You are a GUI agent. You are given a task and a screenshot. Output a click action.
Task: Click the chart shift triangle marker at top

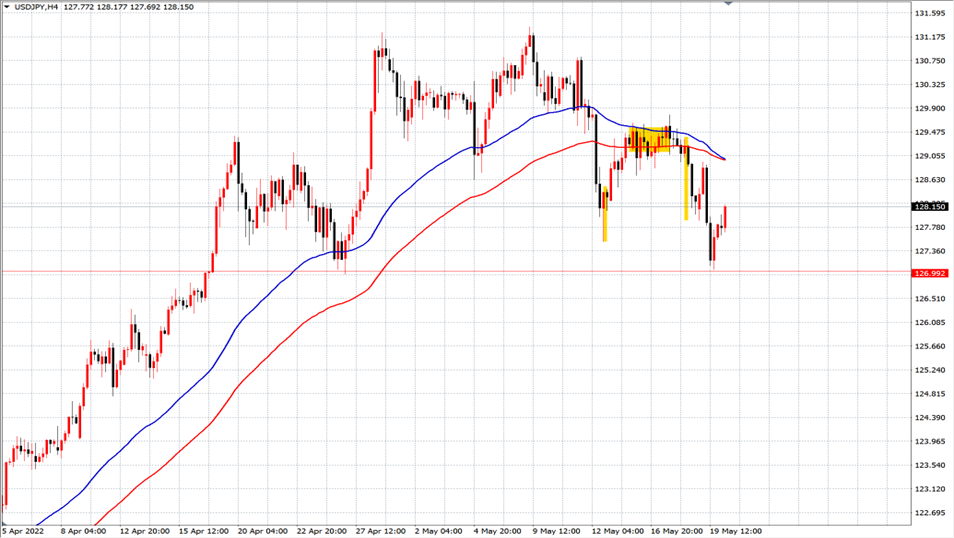pos(728,4)
